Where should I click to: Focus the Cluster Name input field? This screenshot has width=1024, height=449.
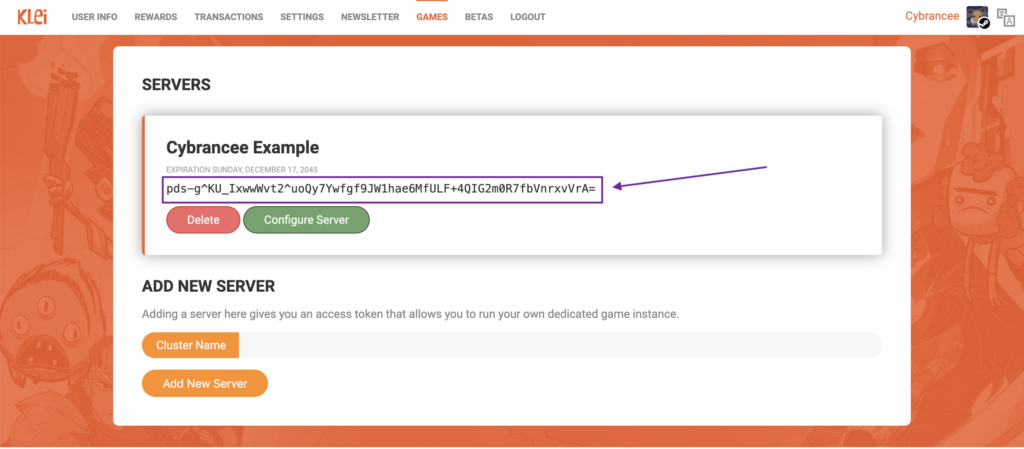click(x=560, y=345)
